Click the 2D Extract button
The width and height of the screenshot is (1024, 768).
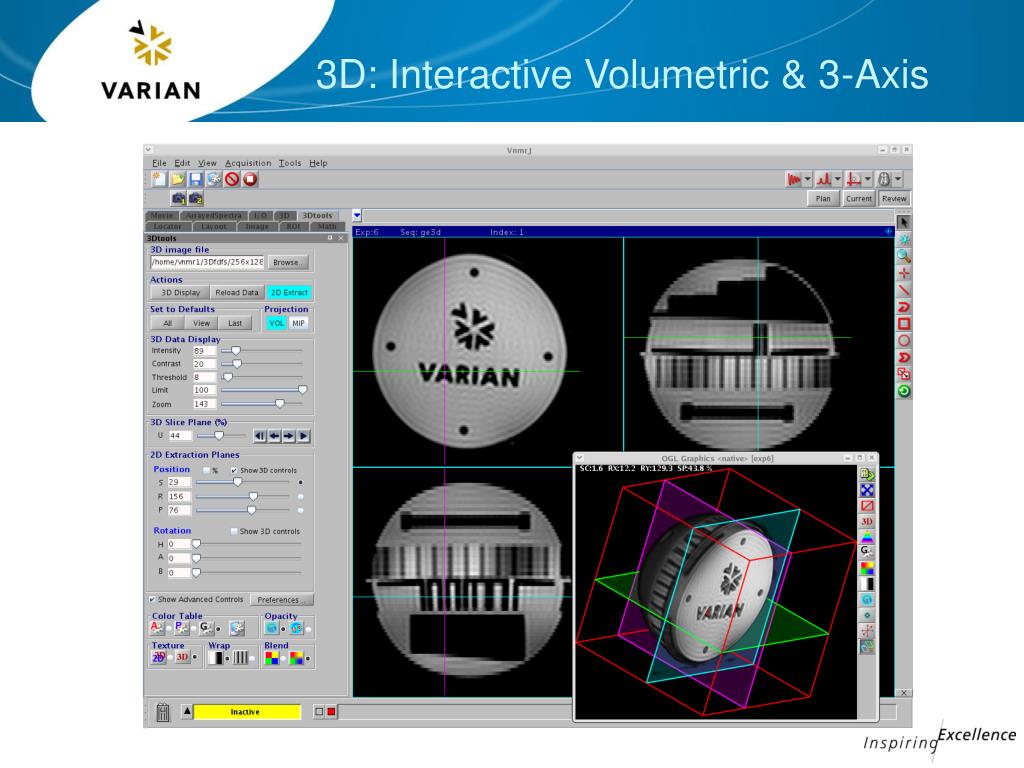(x=289, y=293)
